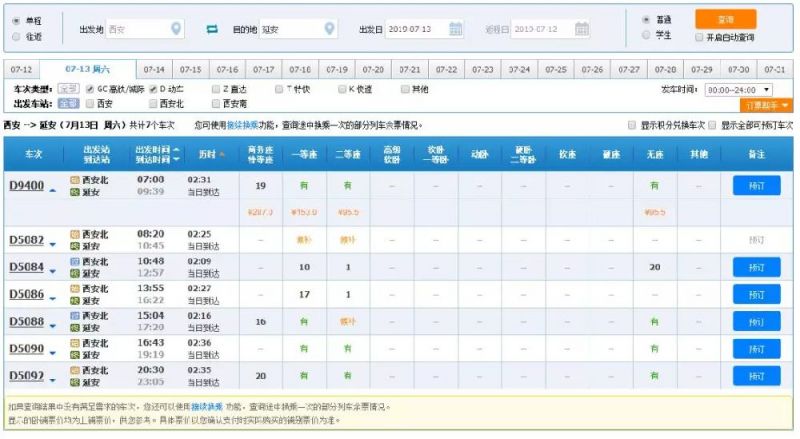The width and height of the screenshot is (800, 439).
Task: Check the K 快速 checkbox
Action: pyautogui.click(x=342, y=89)
